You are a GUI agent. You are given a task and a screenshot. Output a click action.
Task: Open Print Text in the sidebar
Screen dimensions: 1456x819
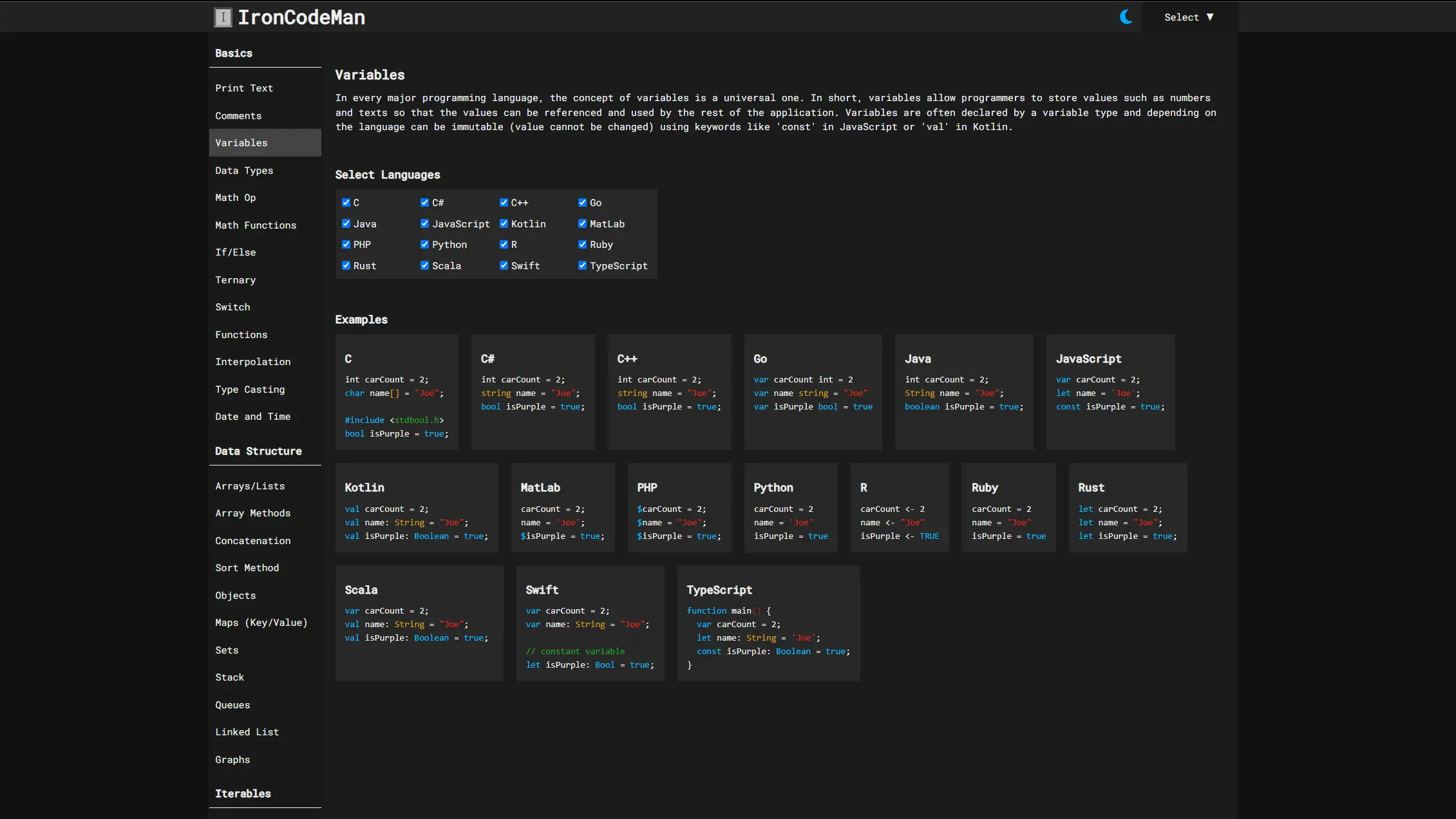(x=265, y=88)
